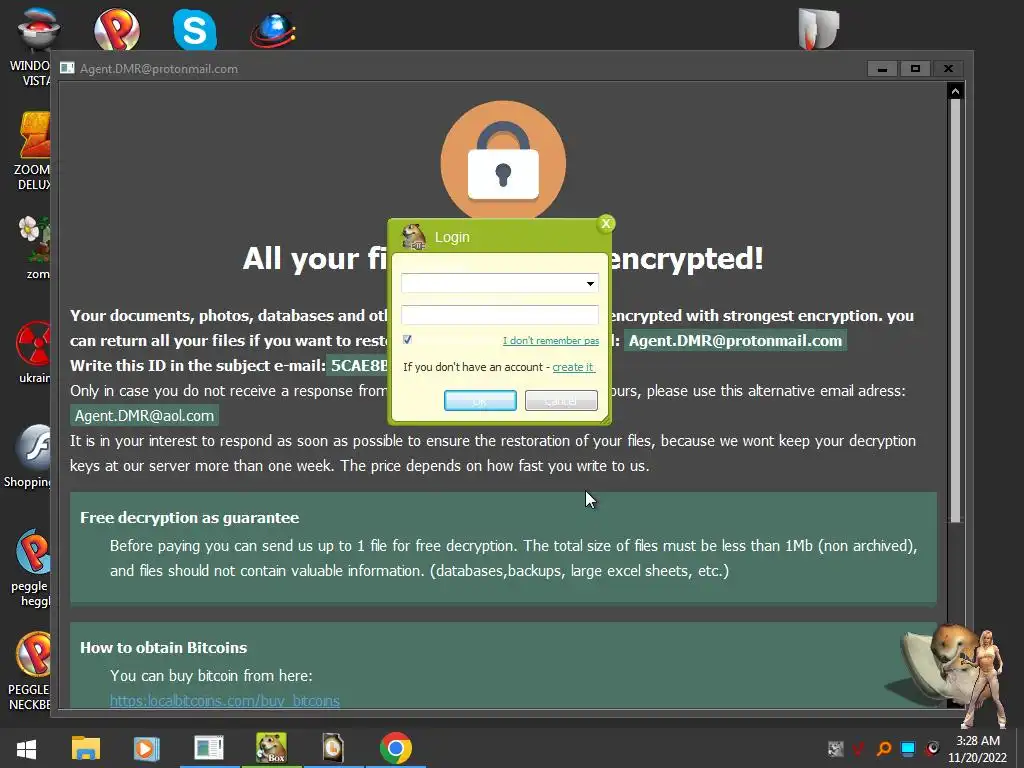
Task: Click the gray Cancel button in Login
Action: pyautogui.click(x=561, y=400)
